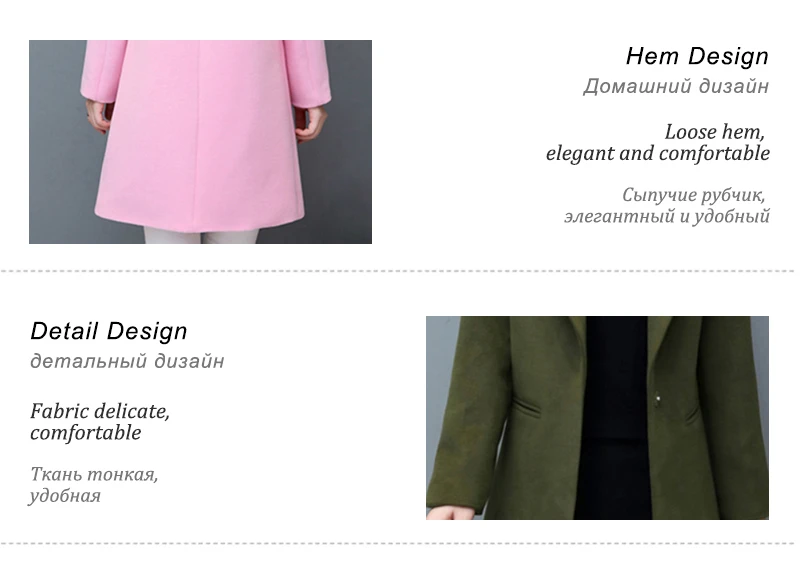Click the "элегантный и удобный" text line
Image resolution: width=800 pixels, height=561 pixels.
coord(667,216)
